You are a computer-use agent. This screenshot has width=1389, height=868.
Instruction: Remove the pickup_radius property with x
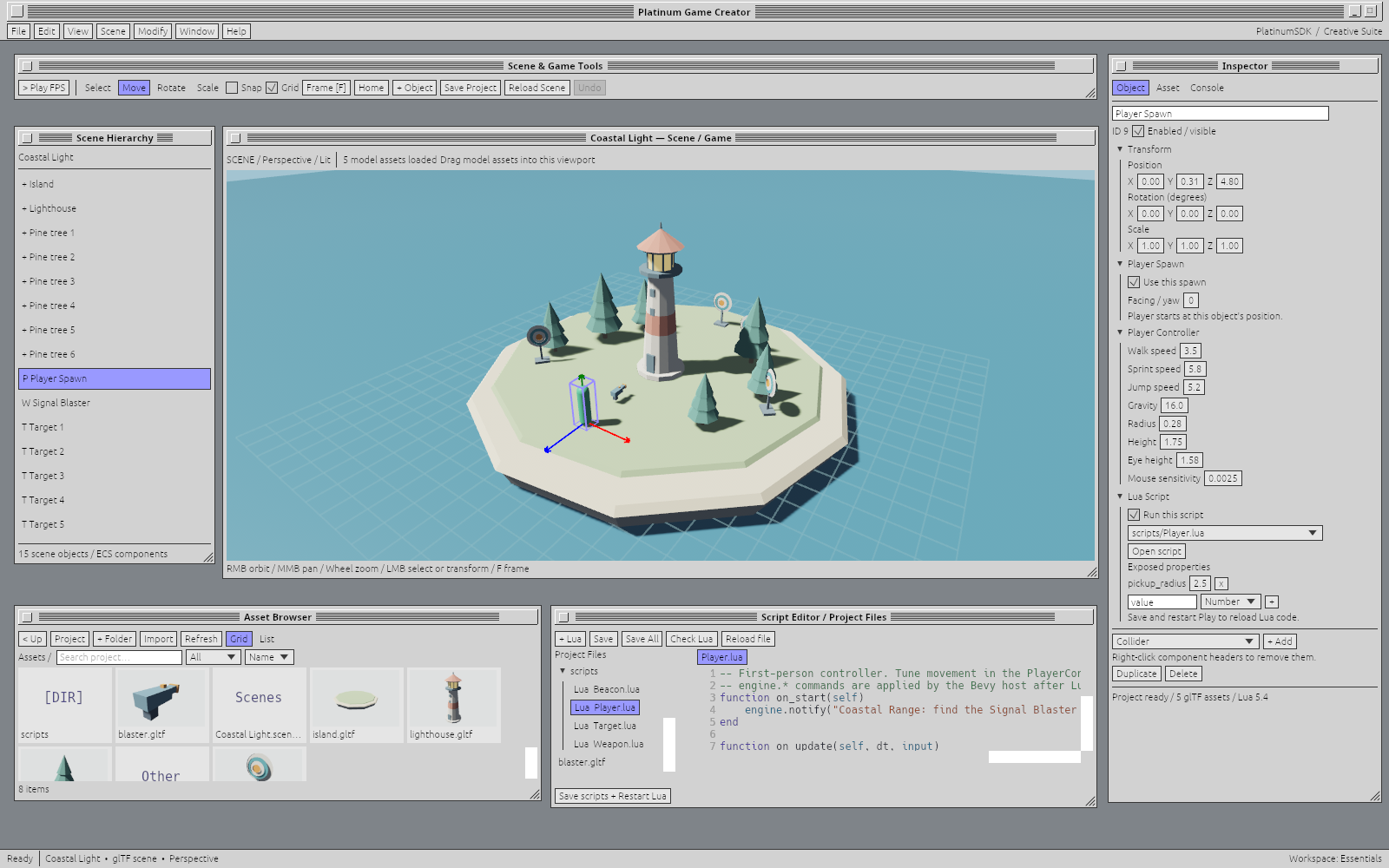(x=1221, y=584)
